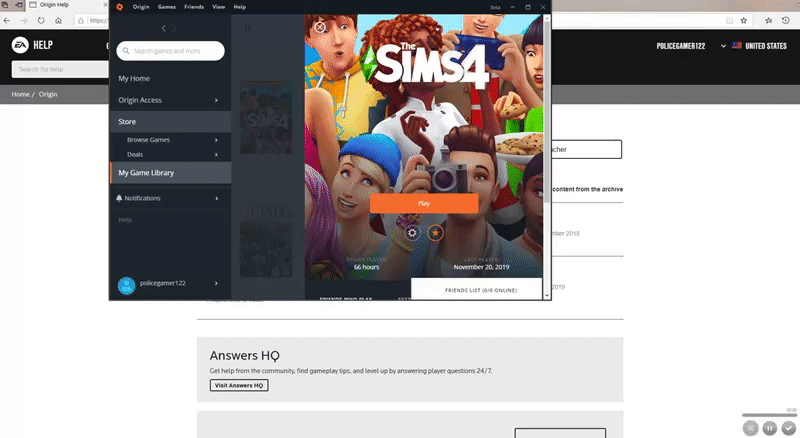
Task: Click the tab actions icon at browser top-left
Action: tap(5, 5)
